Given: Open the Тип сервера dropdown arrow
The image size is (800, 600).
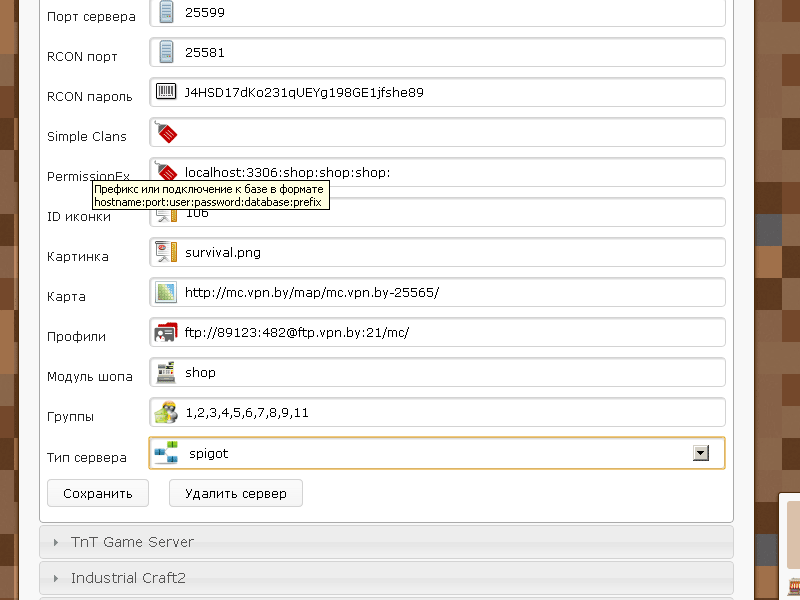Looking at the screenshot, I should pos(701,453).
